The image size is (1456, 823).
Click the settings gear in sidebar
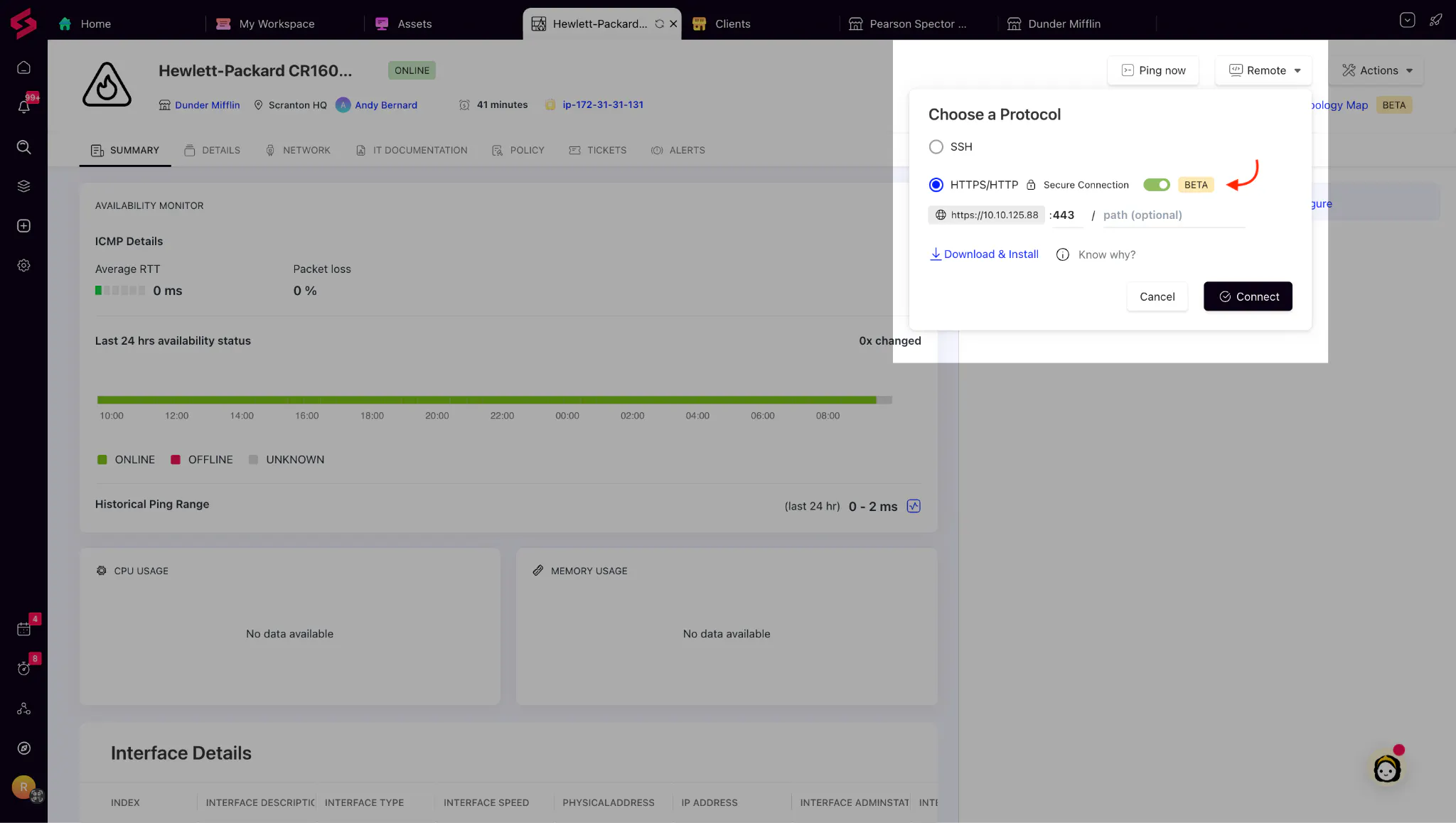pyautogui.click(x=23, y=265)
